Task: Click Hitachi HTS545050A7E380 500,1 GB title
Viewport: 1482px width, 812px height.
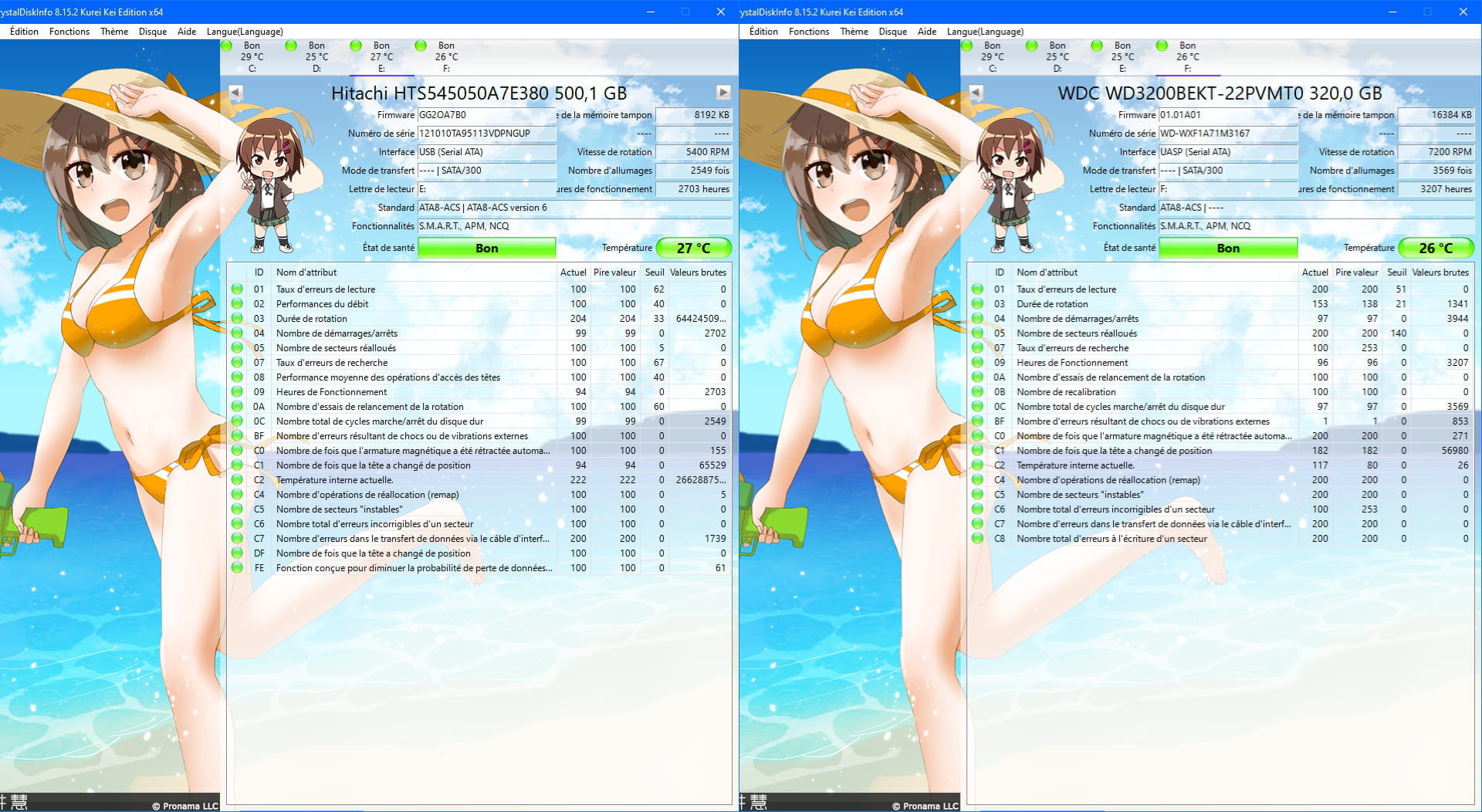Action: click(479, 93)
